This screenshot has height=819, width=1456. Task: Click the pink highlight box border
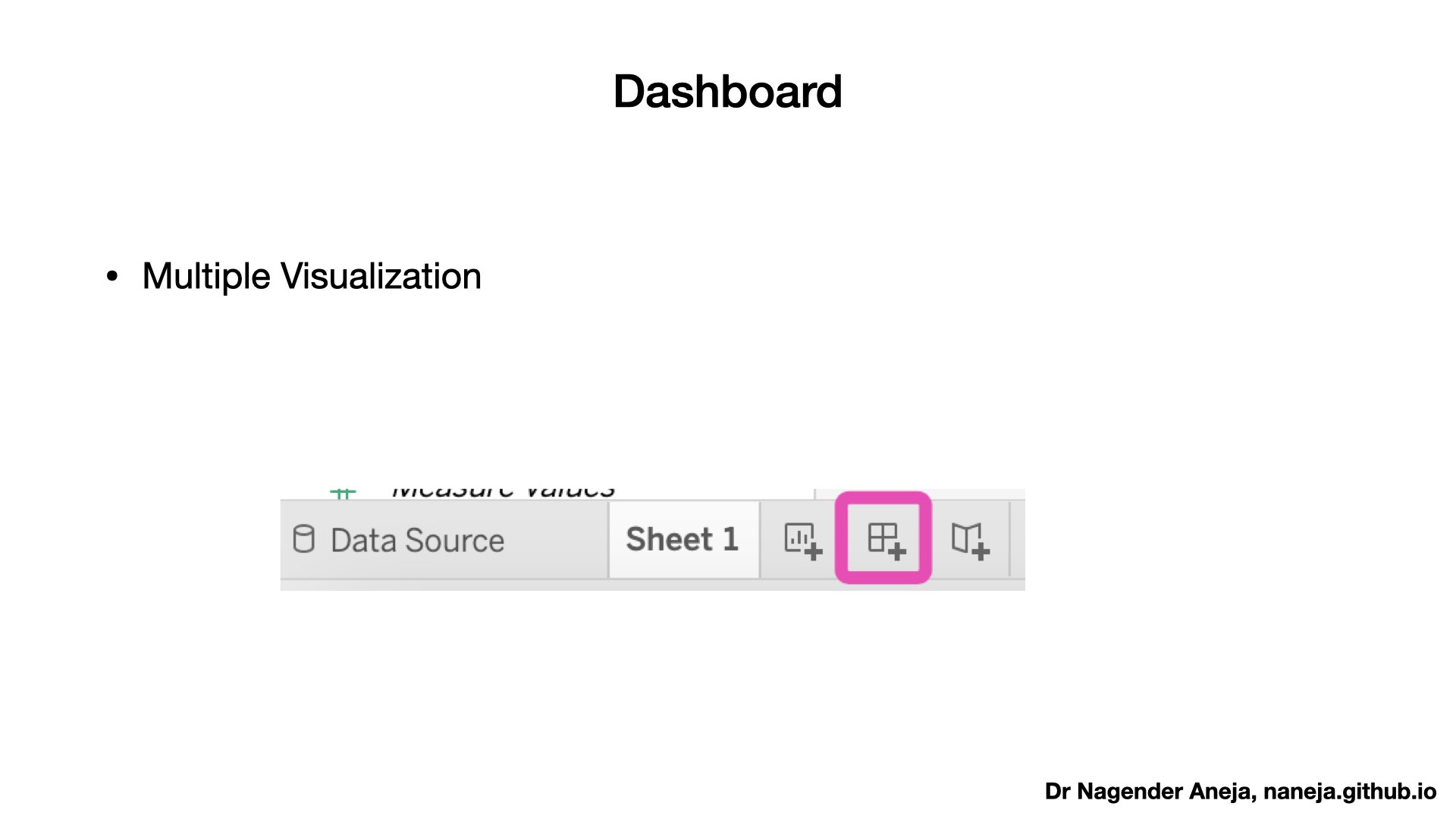840,538
